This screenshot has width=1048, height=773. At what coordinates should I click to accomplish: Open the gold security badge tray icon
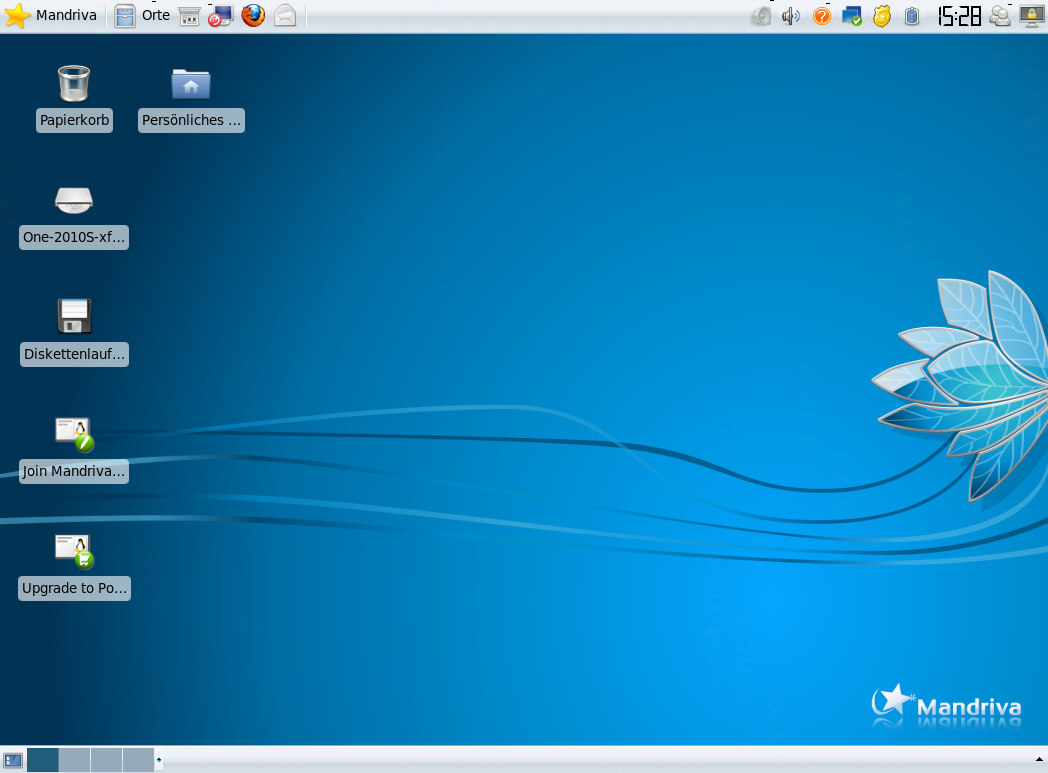[881, 16]
